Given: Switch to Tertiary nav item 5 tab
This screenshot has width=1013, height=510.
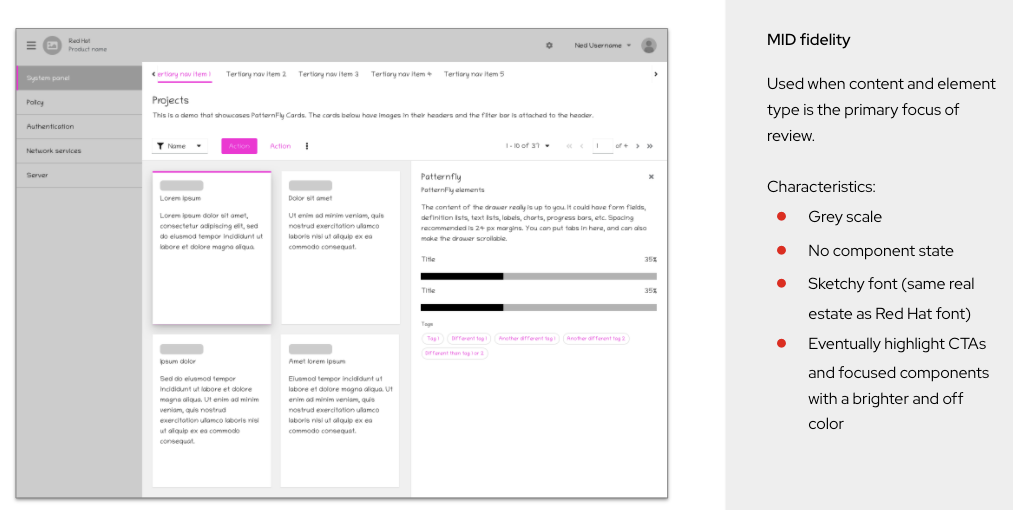Looking at the screenshot, I should coord(474,74).
